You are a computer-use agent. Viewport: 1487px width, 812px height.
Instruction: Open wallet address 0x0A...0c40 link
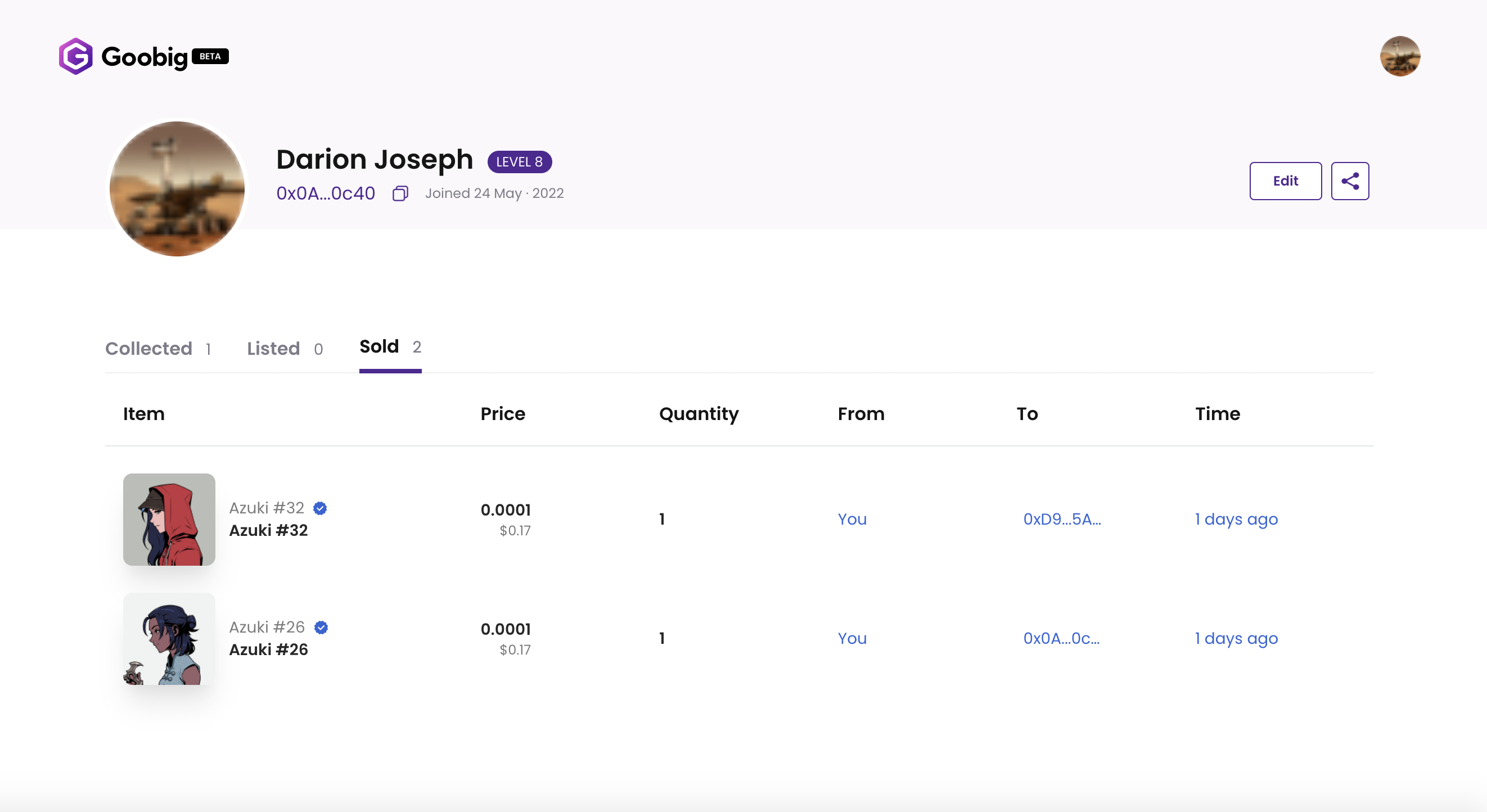(326, 193)
